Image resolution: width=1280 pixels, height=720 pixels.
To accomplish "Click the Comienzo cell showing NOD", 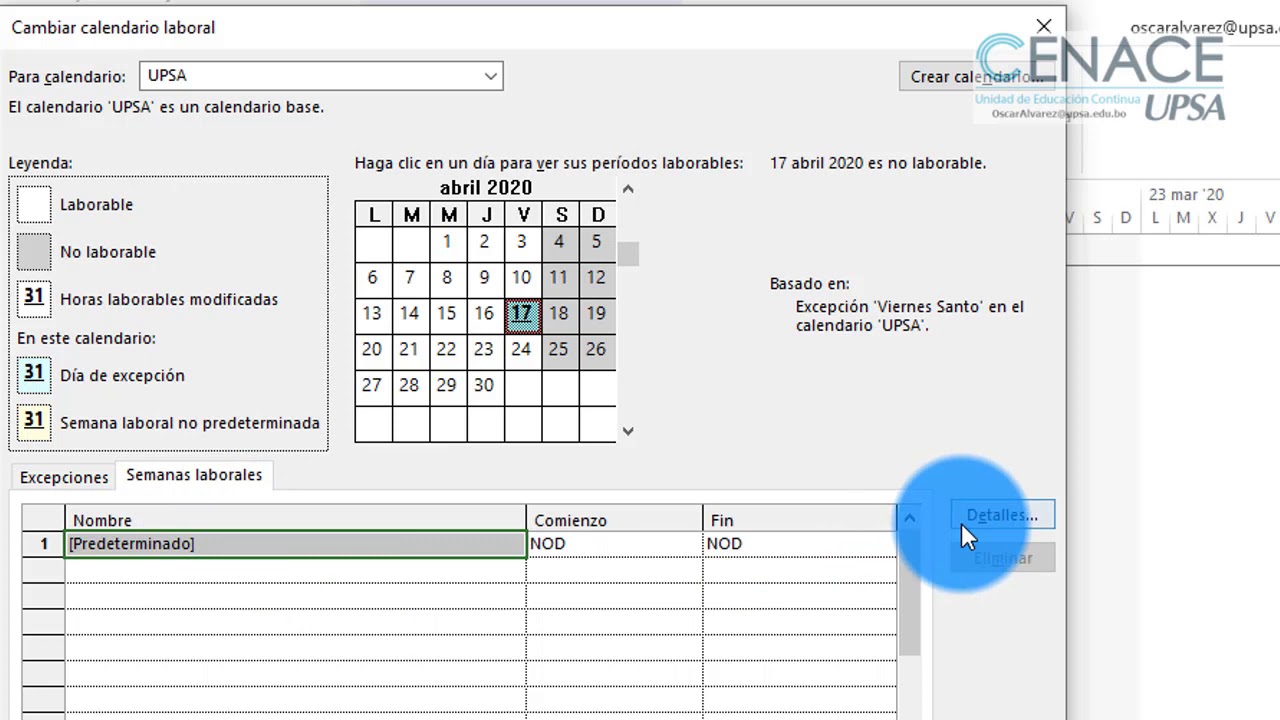I will click(x=614, y=544).
